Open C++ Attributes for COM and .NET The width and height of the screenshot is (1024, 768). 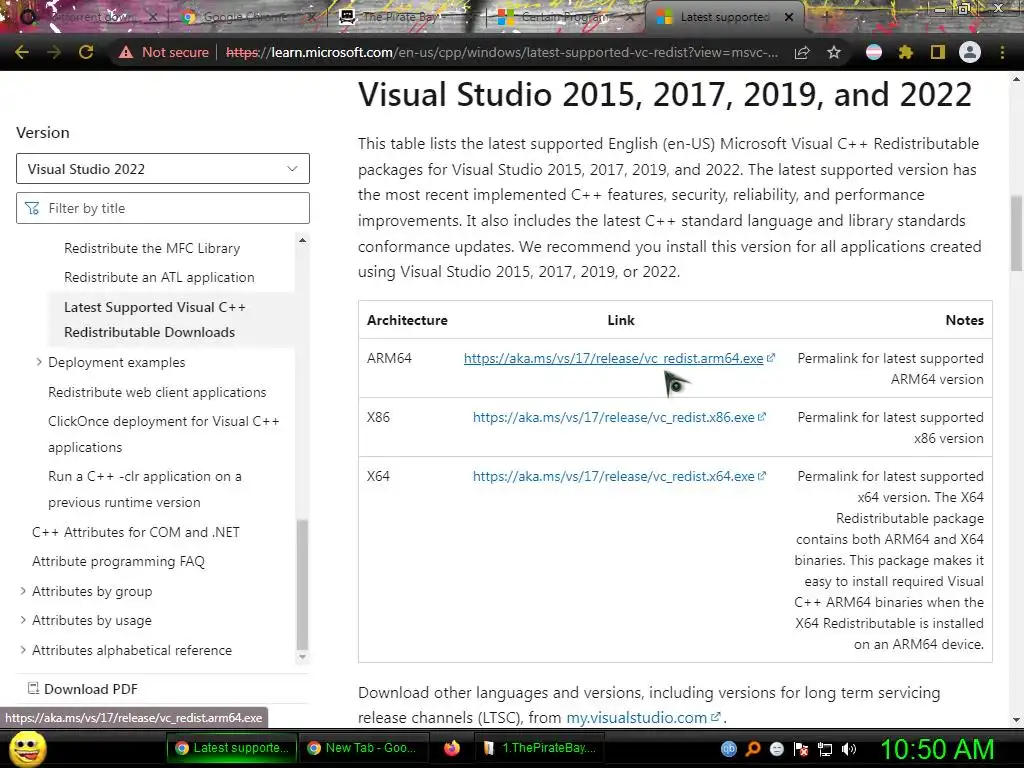136,532
